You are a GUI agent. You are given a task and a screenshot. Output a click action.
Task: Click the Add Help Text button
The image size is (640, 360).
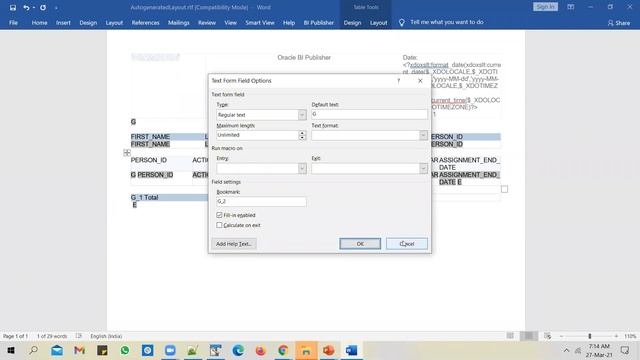click(234, 244)
